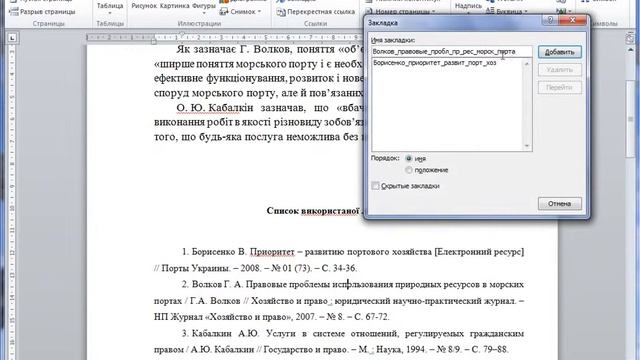640x360 pixels.
Task: Expand the Снимок dropdown arrow
Action: coord(260,11)
